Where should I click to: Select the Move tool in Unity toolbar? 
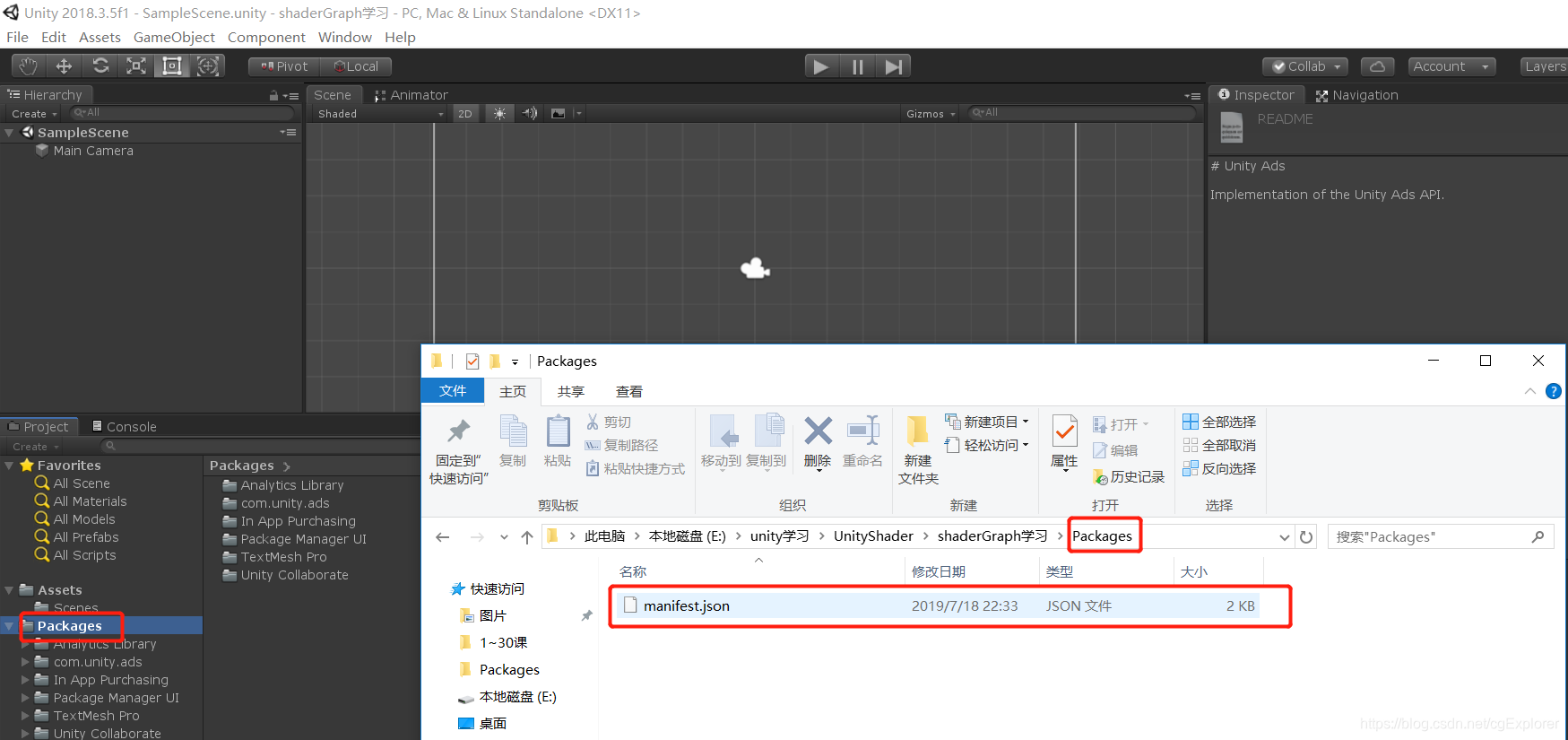tap(65, 66)
